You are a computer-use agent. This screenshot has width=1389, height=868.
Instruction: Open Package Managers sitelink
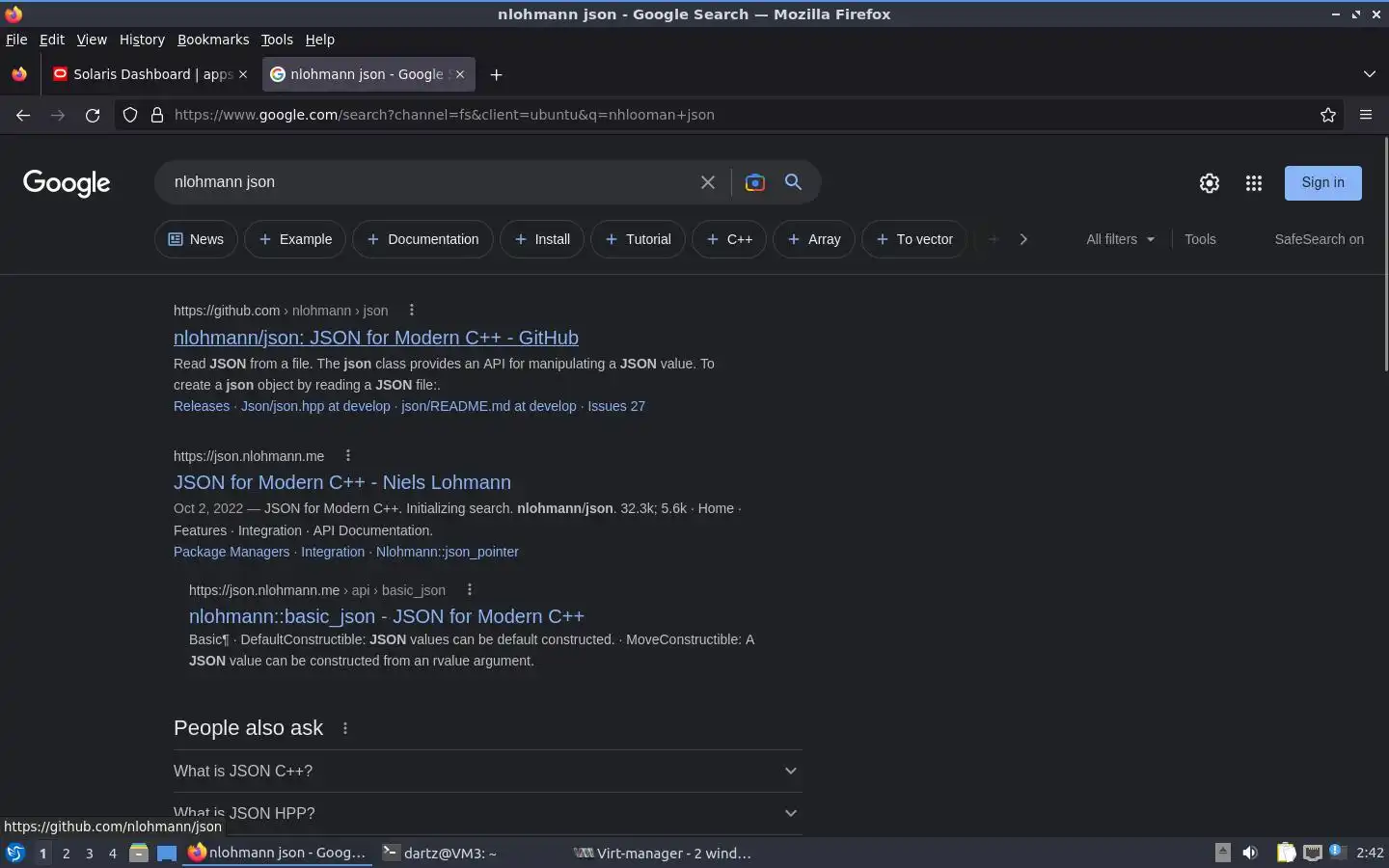(x=231, y=552)
